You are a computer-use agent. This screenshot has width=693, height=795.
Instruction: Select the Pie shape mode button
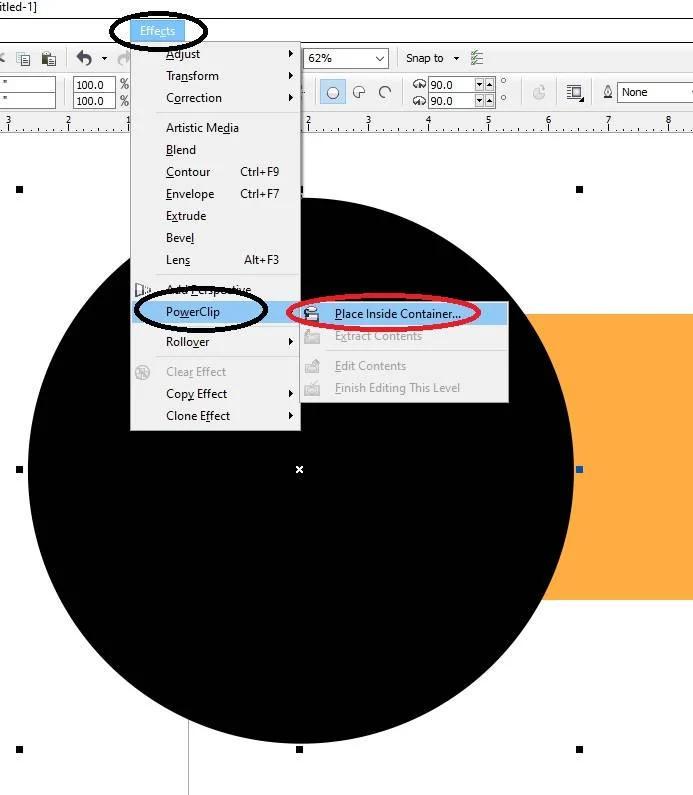359,92
